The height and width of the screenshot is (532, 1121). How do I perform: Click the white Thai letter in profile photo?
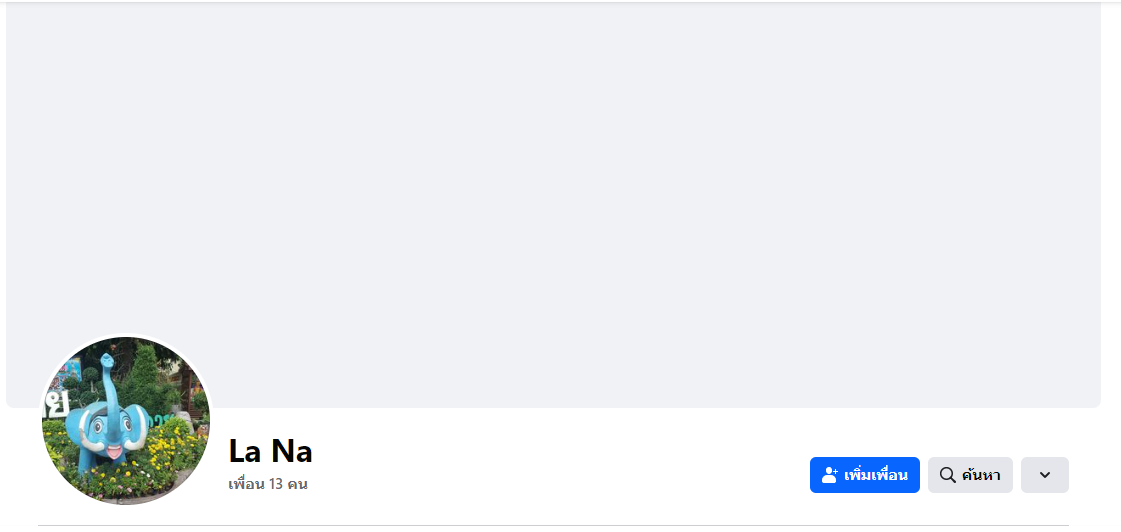[56, 405]
